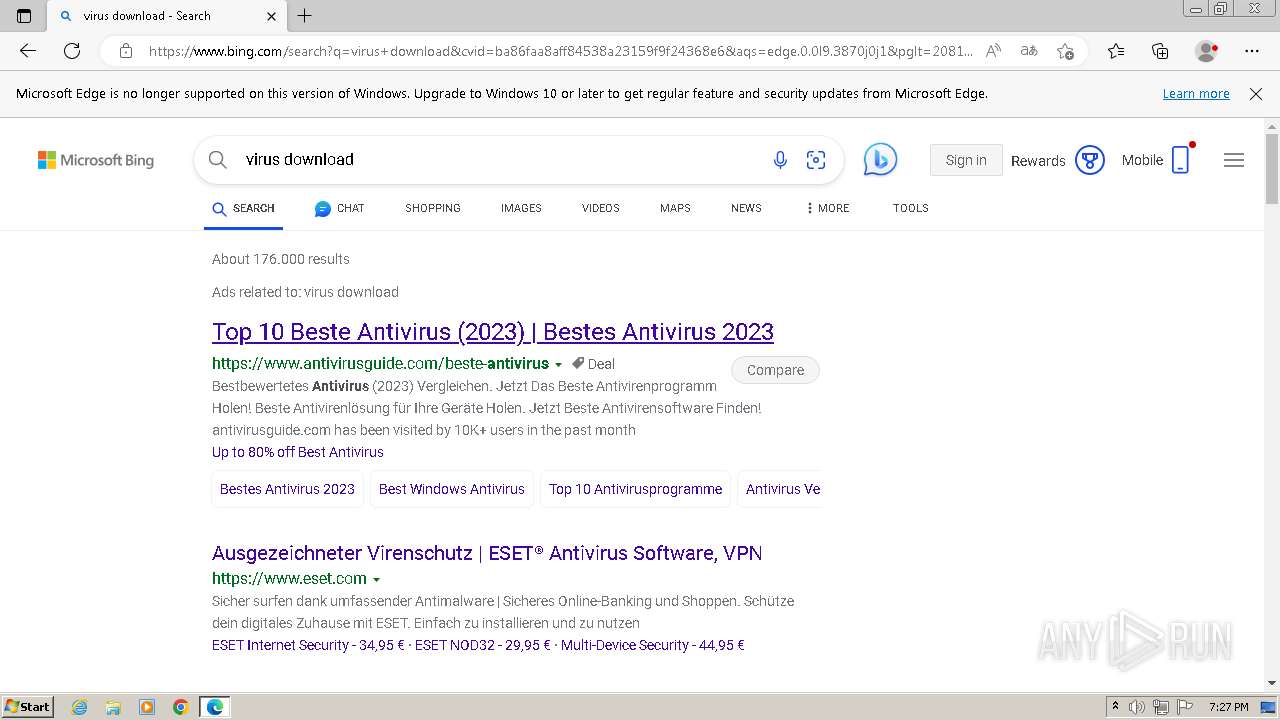Switch to the IMAGES tab

(x=521, y=208)
